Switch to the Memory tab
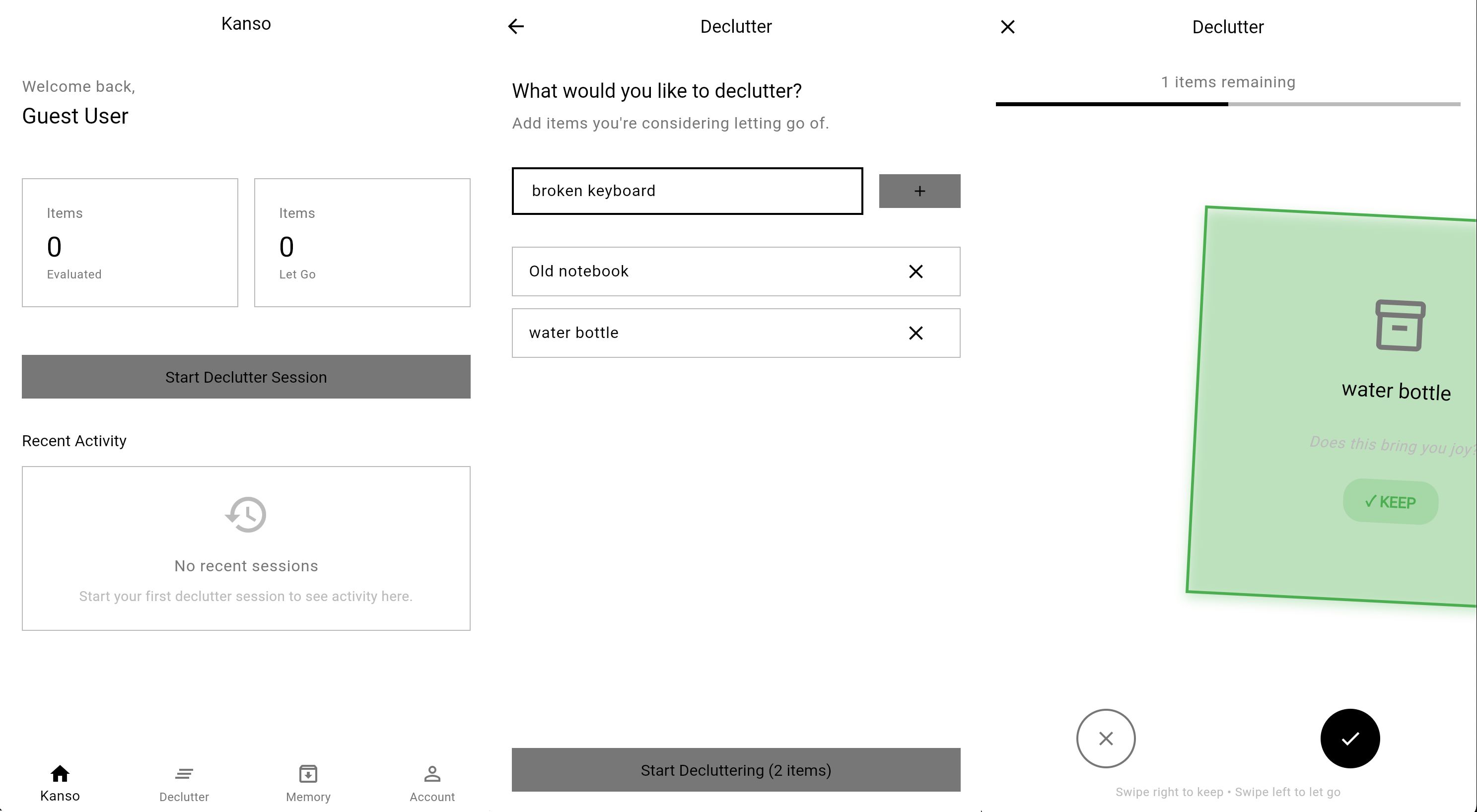Screen dimensions: 1477x812 [308, 783]
